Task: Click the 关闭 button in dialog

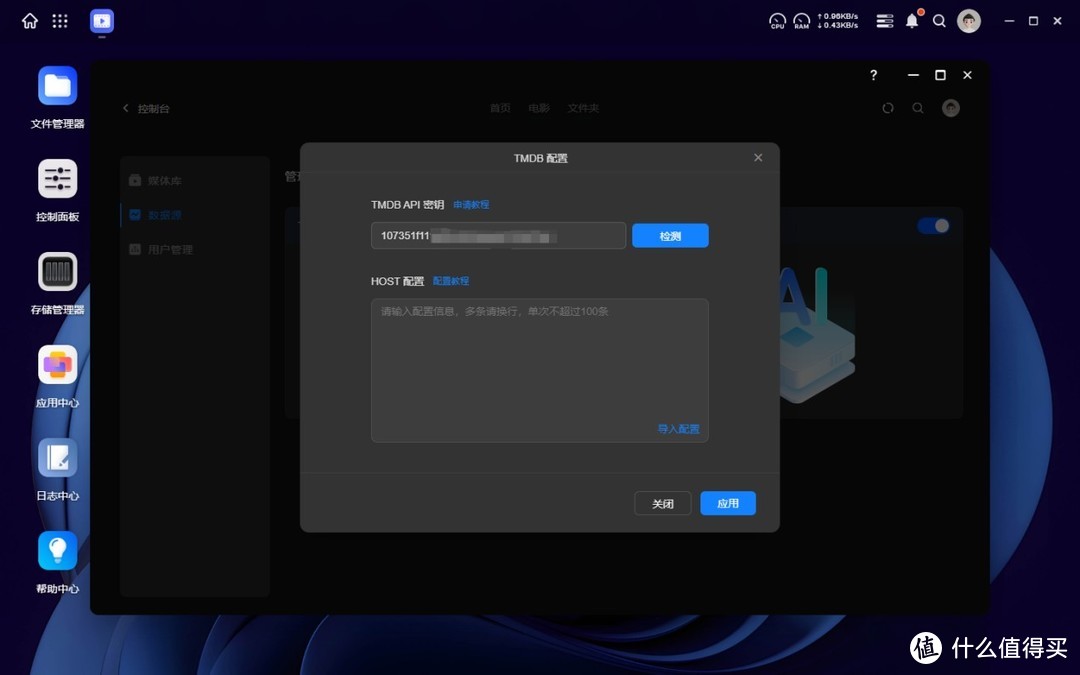Action: pyautogui.click(x=662, y=504)
